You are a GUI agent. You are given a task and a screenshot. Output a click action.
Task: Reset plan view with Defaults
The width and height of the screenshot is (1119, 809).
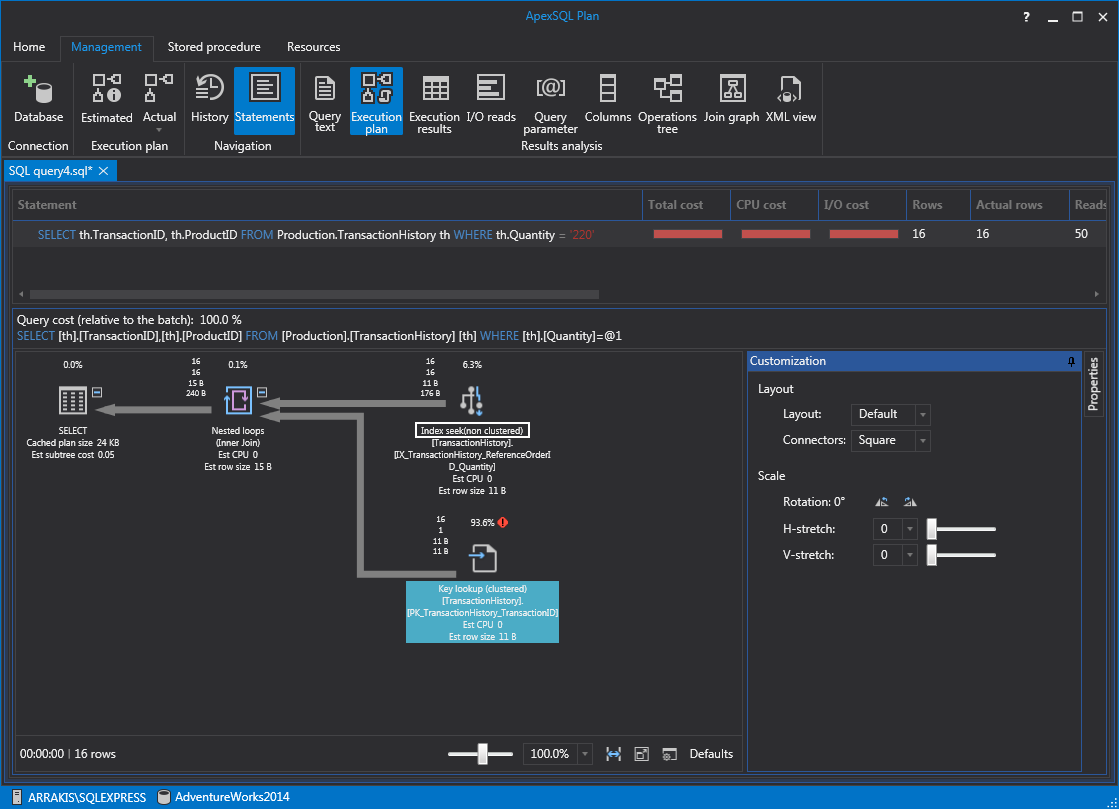pyautogui.click(x=711, y=754)
